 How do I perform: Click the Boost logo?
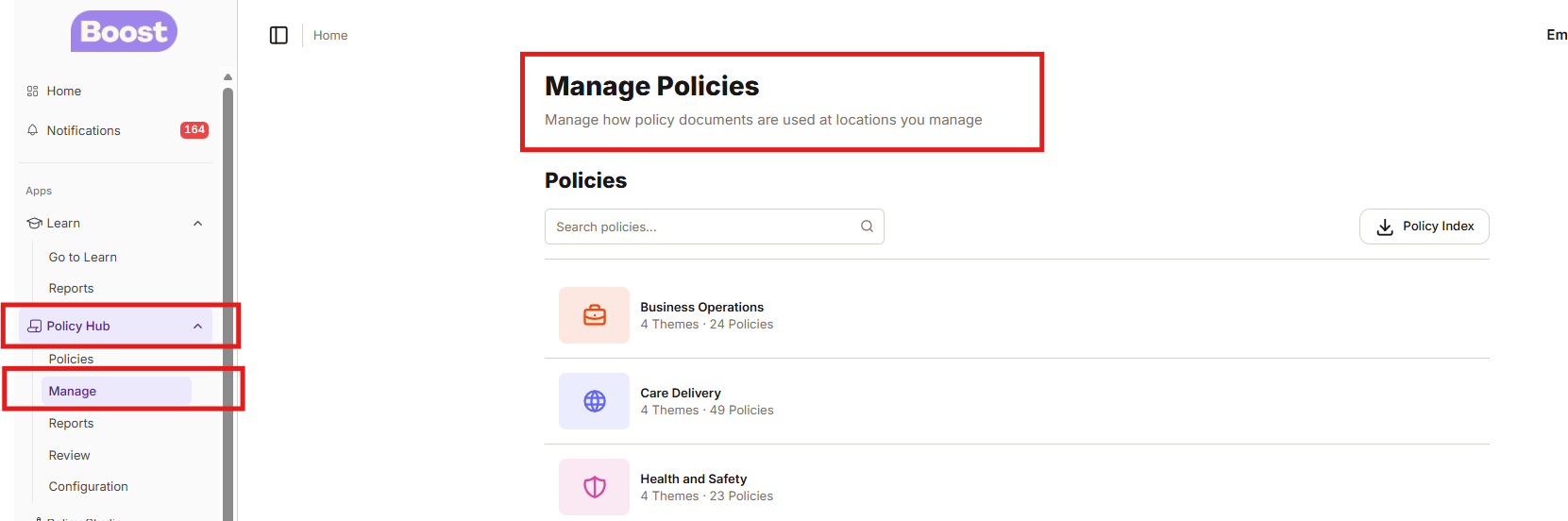tap(124, 31)
